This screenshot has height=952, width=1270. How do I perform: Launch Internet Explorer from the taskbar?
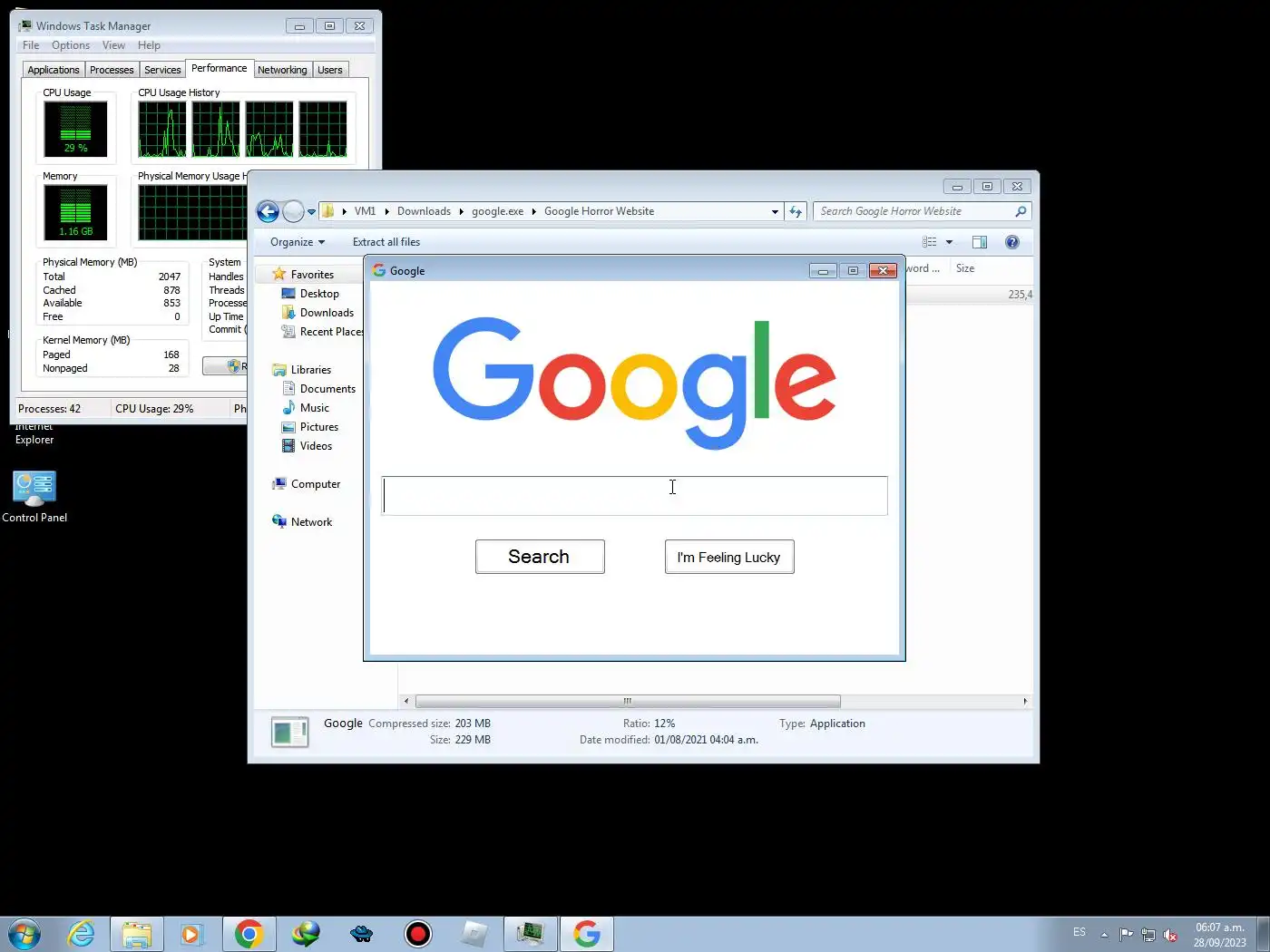(81, 934)
